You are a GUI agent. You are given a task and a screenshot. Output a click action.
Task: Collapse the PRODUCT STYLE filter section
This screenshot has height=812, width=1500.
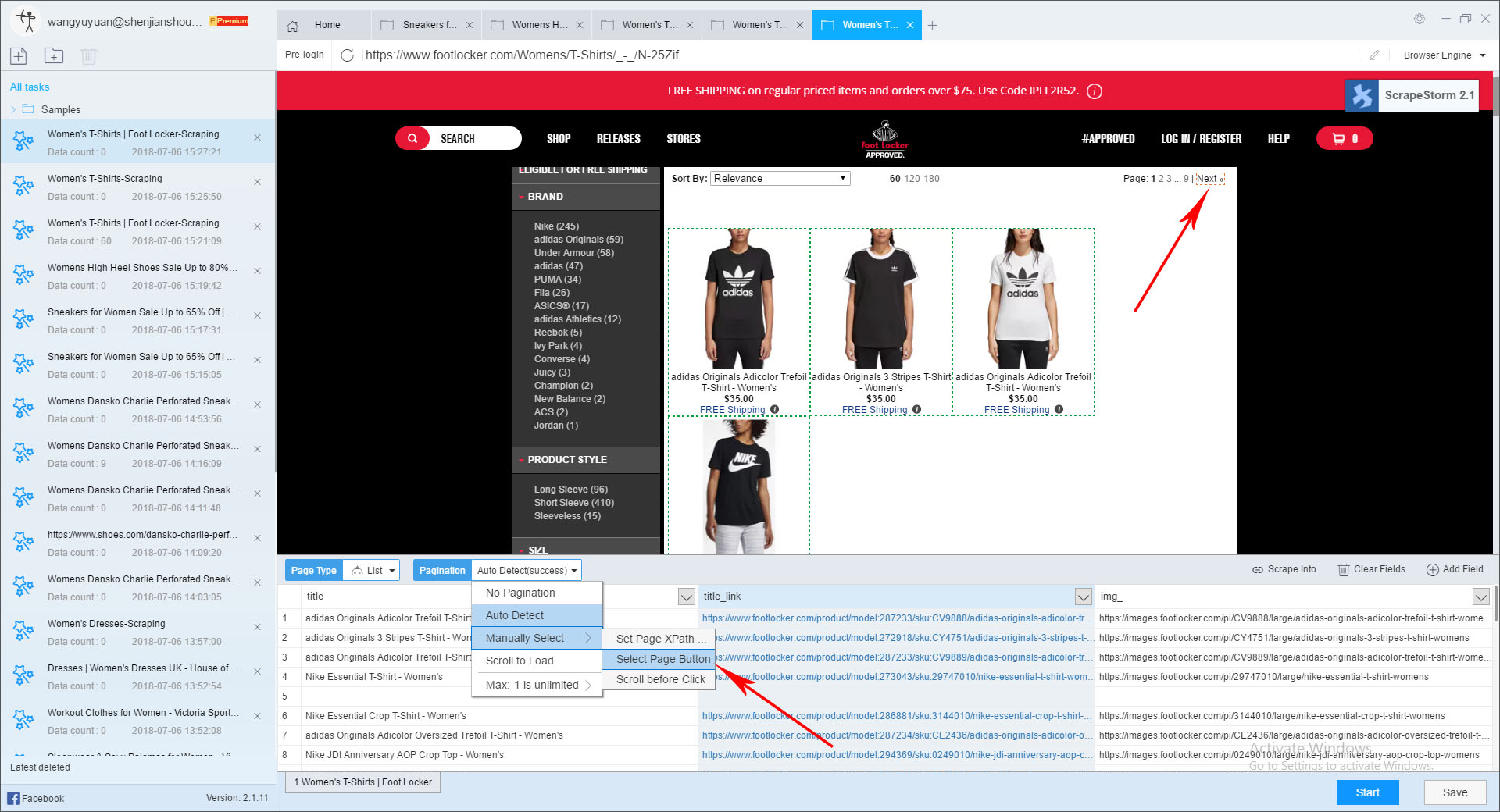521,460
